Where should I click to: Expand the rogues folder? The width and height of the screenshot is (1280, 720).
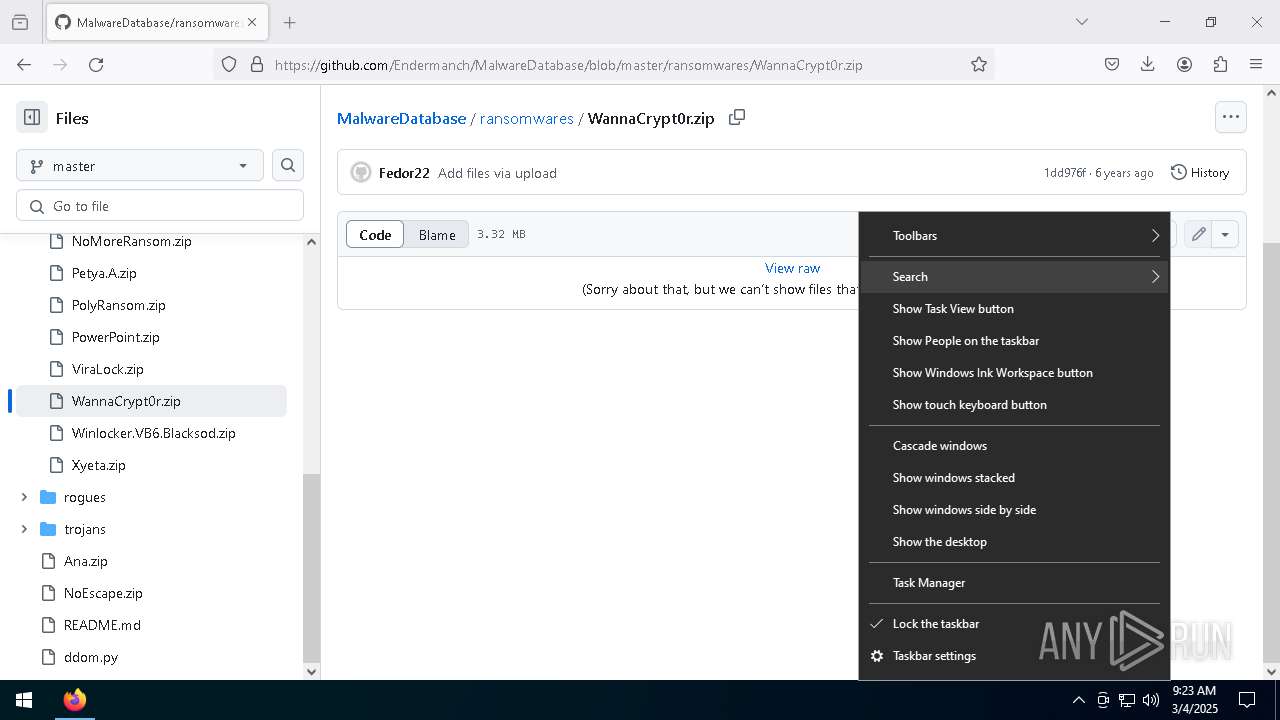[x=24, y=497]
